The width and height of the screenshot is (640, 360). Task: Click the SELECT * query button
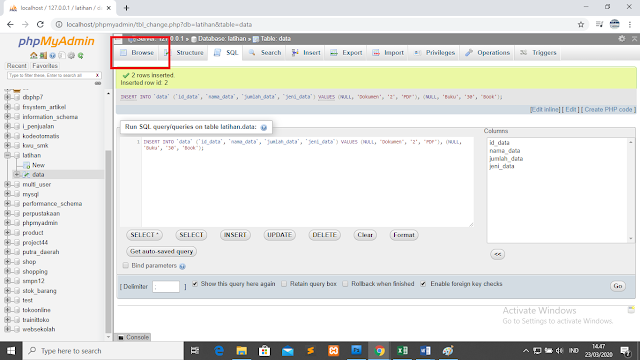click(x=144, y=235)
